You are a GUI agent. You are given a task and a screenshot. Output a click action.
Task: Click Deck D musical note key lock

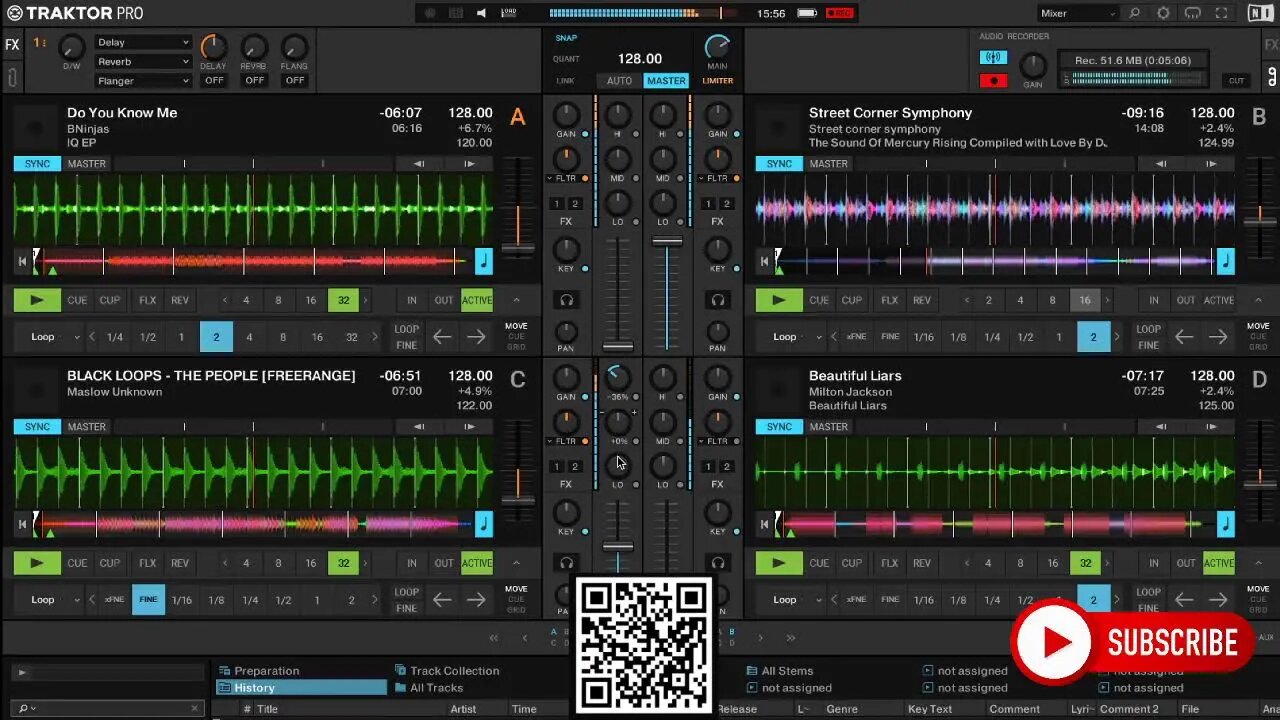1225,524
